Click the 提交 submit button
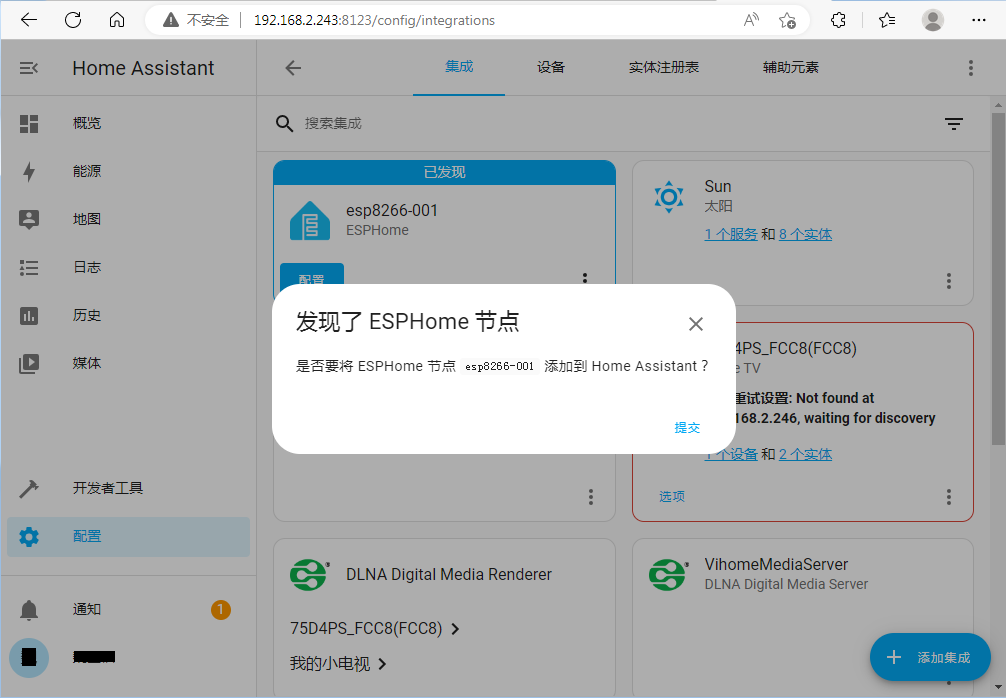The image size is (1006, 698). (x=687, y=427)
